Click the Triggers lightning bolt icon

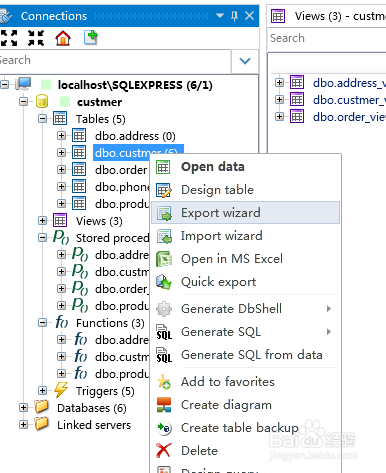point(61,390)
